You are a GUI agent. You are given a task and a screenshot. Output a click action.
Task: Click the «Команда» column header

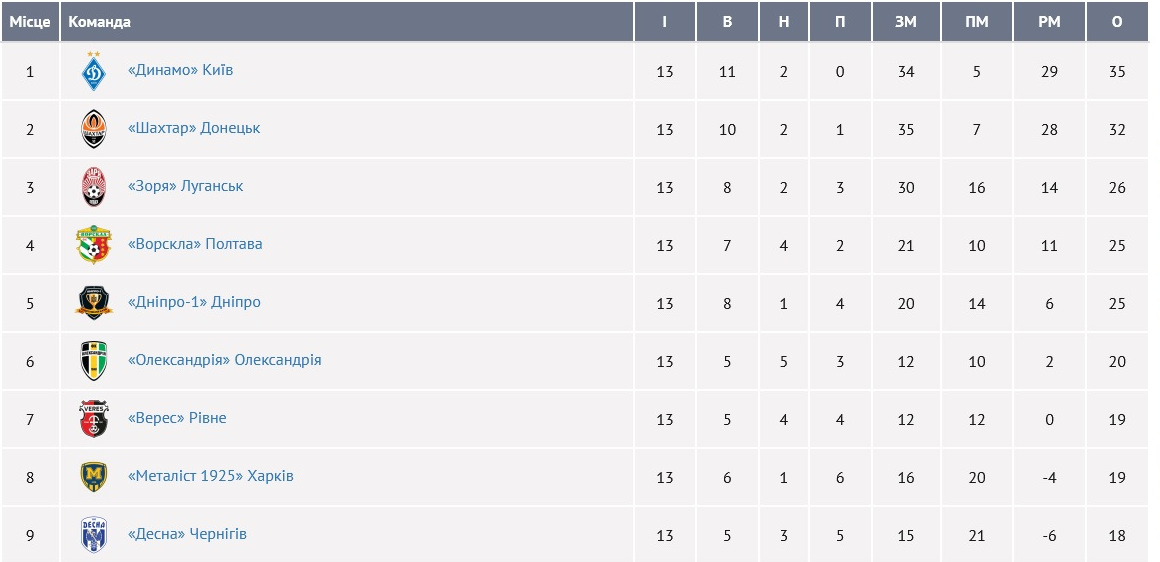[100, 22]
